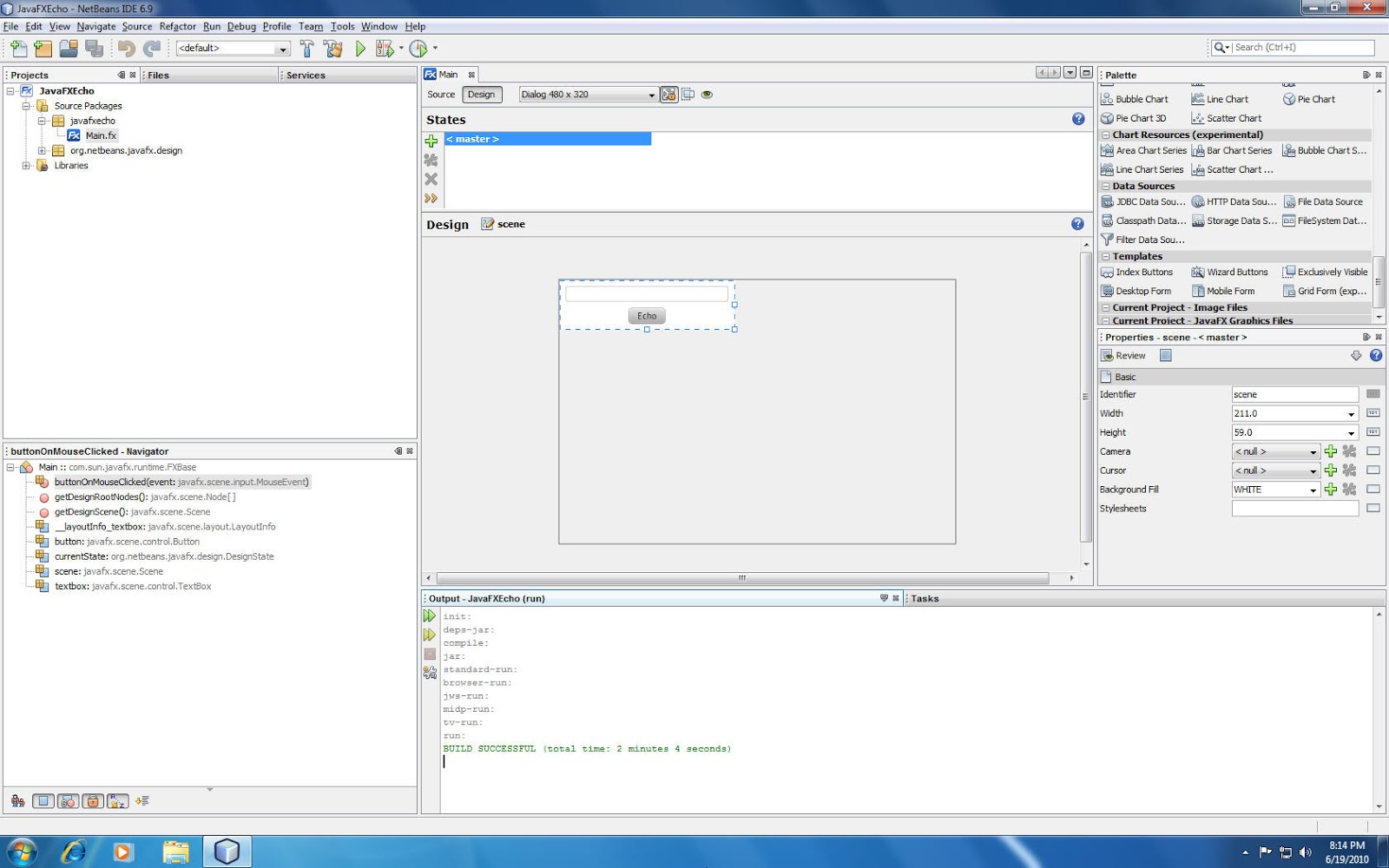Click the New Project toolbar icon
This screenshot has height=868, width=1389.
(43, 49)
